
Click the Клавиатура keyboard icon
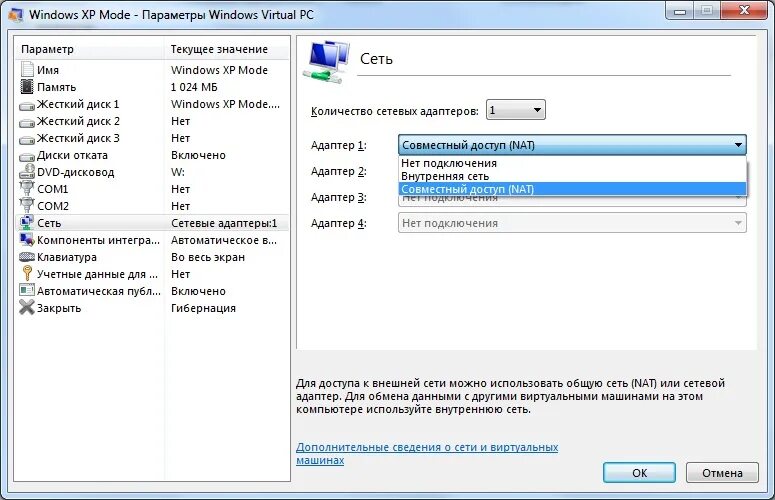click(x=27, y=256)
